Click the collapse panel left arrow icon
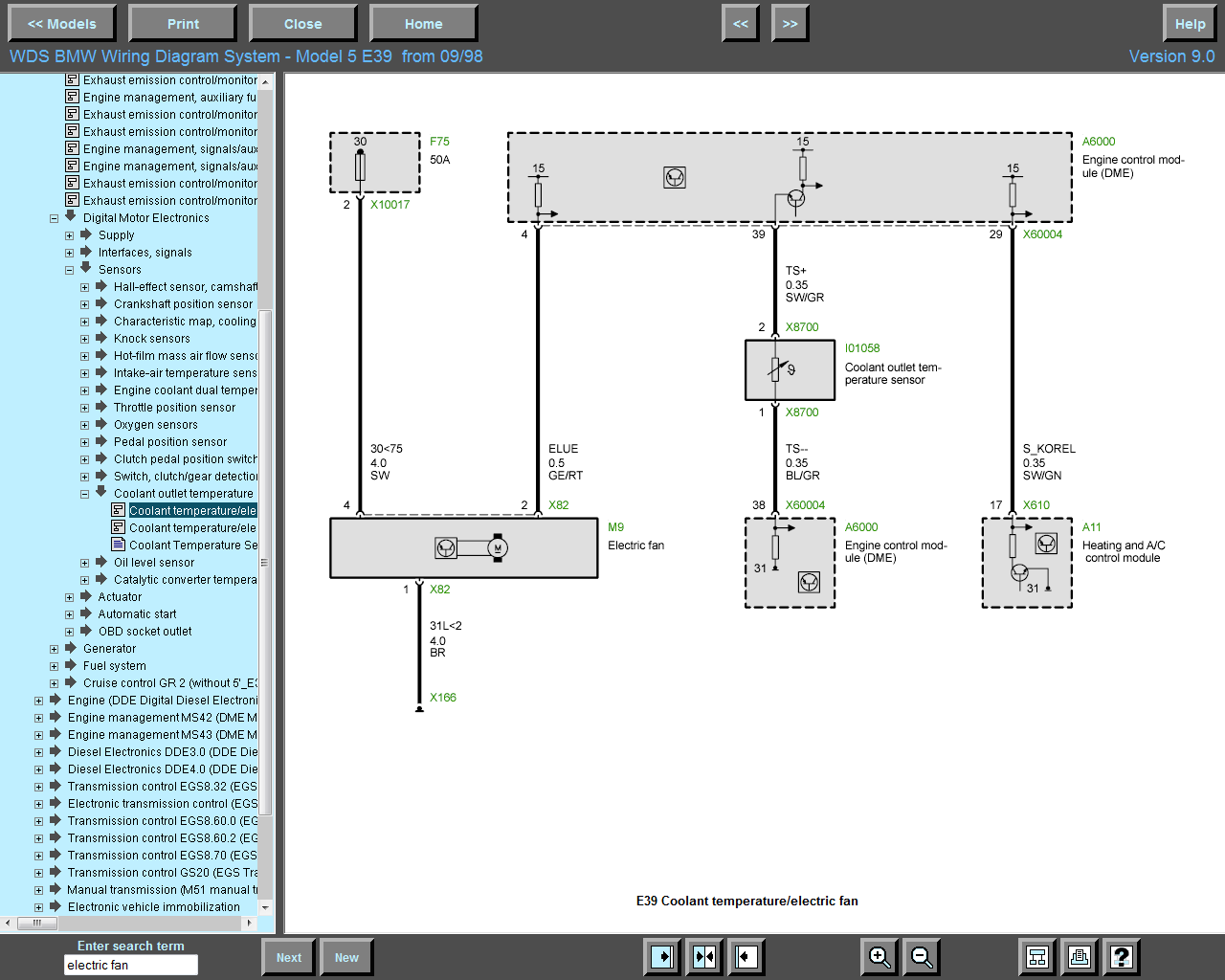 746,956
